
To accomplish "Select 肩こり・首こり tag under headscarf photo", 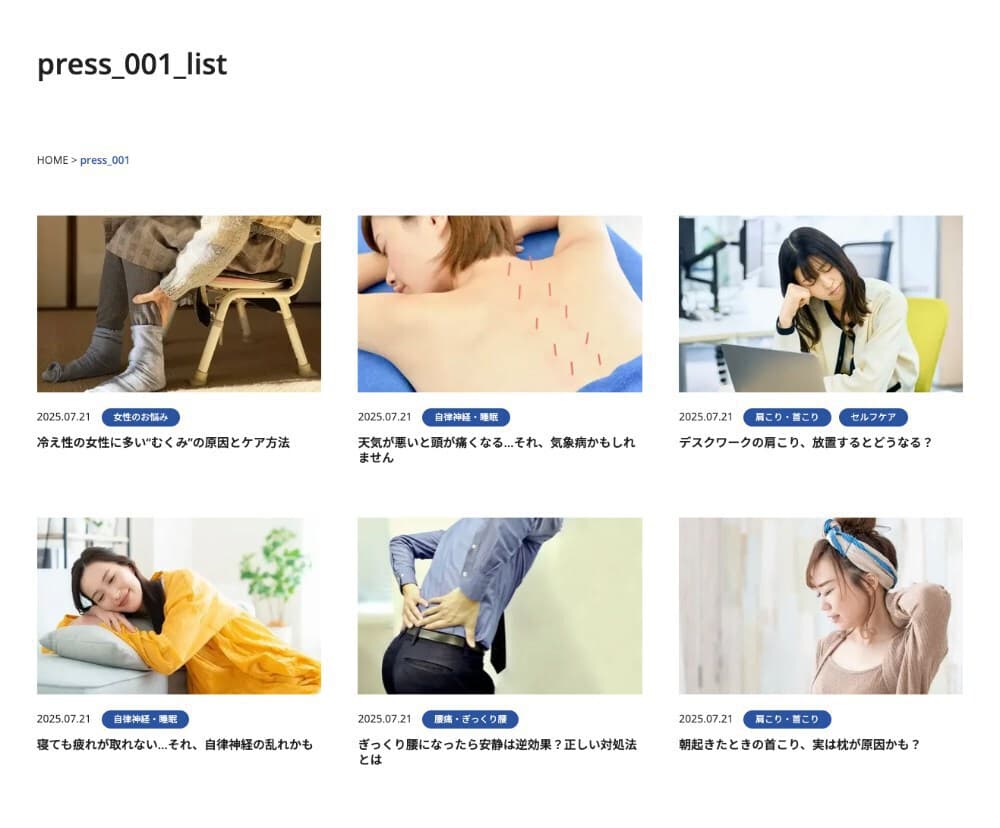I will click(x=786, y=719).
